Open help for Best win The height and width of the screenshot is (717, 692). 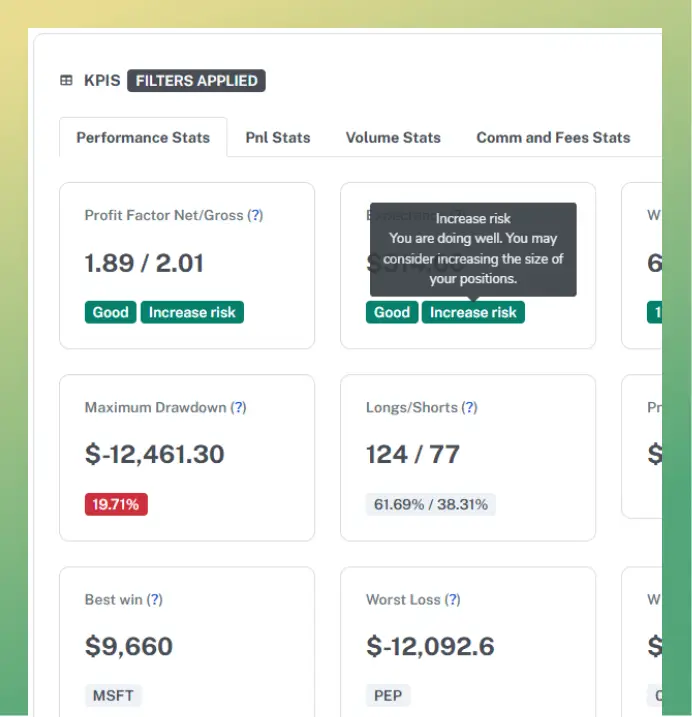coord(155,599)
